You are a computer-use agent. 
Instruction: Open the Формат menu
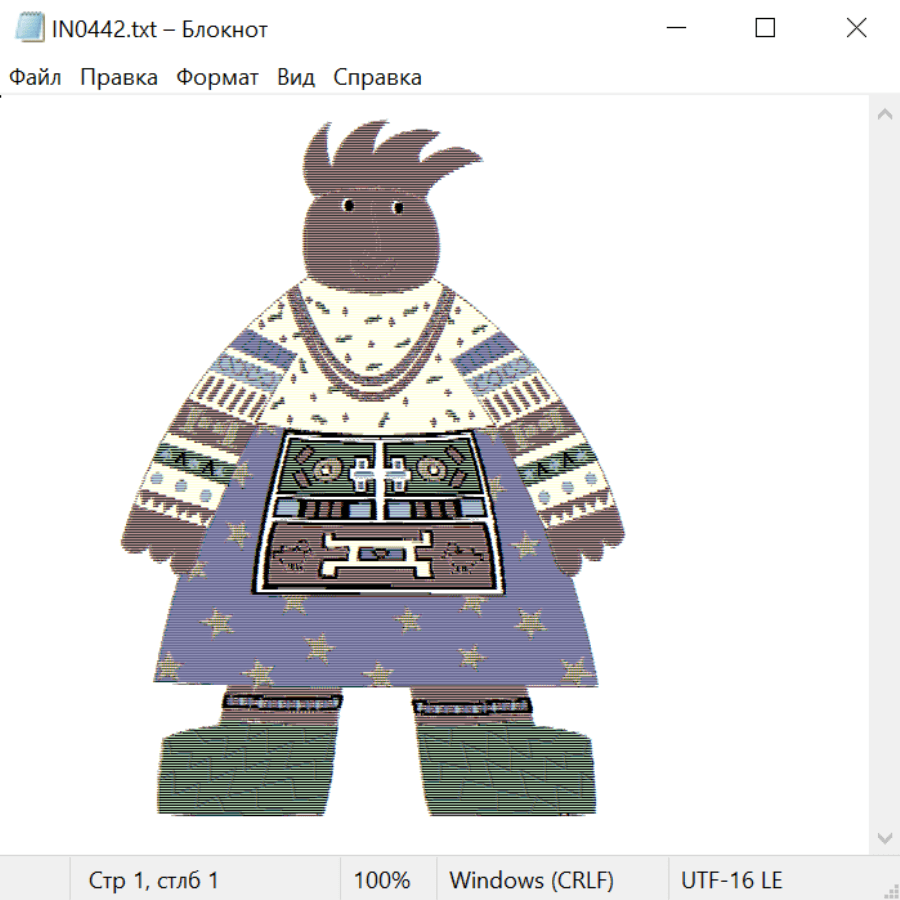point(217,78)
